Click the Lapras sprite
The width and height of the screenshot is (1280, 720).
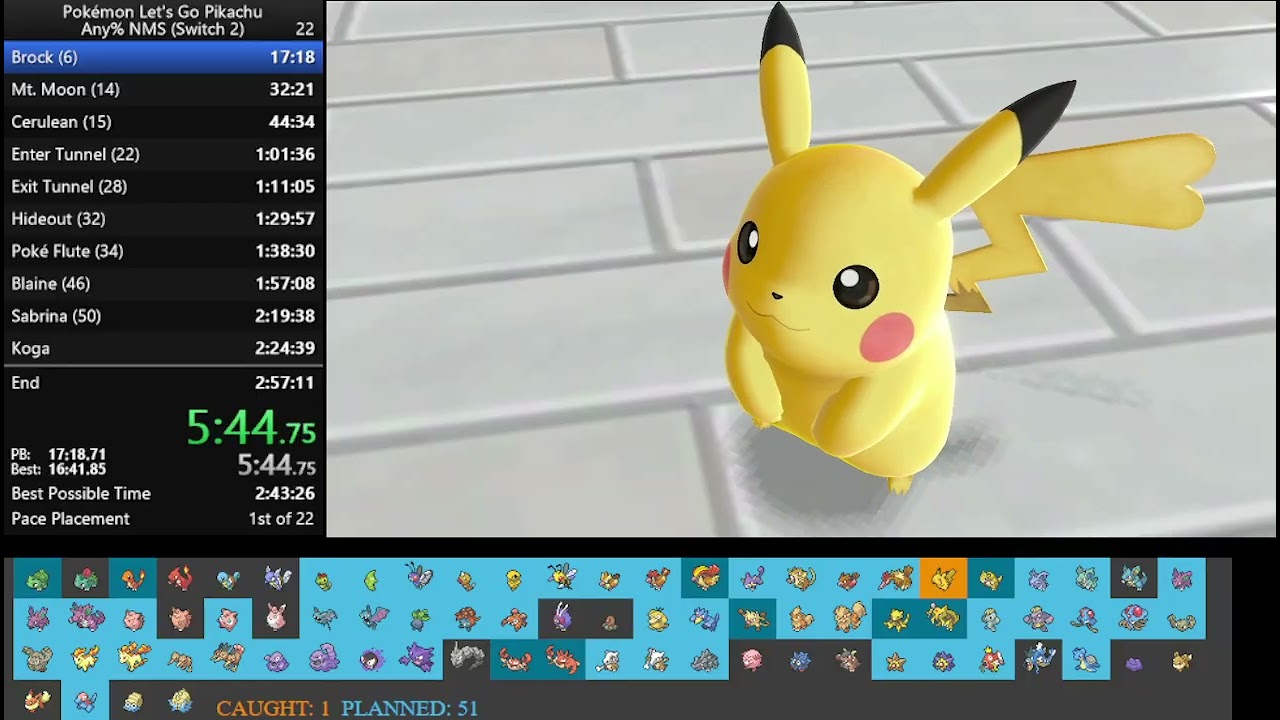(1086, 660)
